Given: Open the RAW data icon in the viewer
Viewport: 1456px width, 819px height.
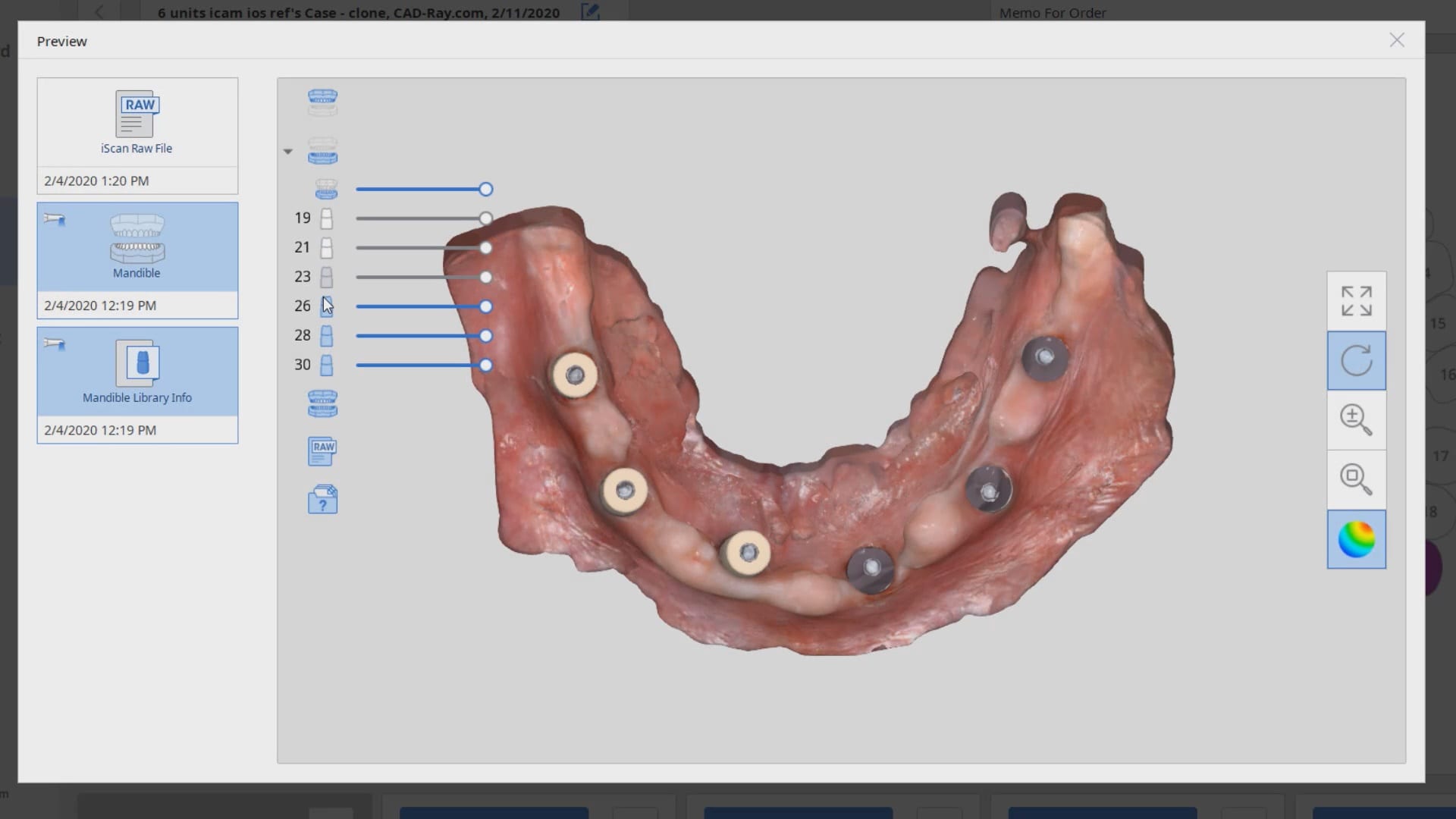Looking at the screenshot, I should click(322, 451).
